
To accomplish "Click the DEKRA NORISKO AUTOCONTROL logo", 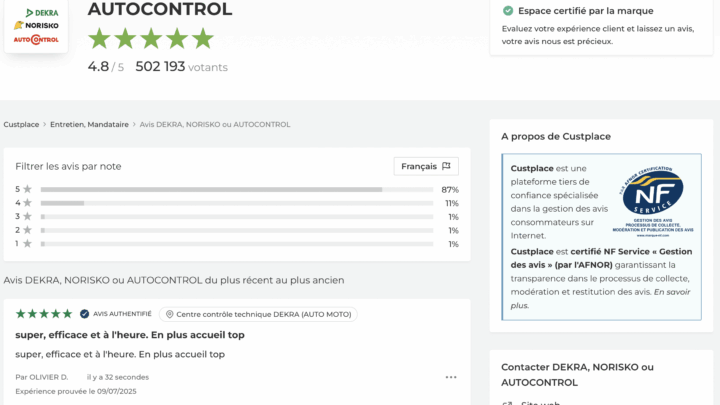I will (35, 26).
